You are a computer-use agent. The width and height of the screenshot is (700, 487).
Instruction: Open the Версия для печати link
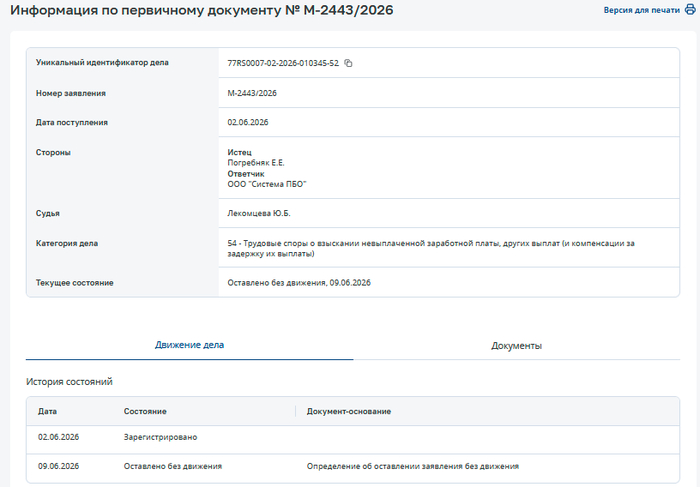[x=642, y=10]
